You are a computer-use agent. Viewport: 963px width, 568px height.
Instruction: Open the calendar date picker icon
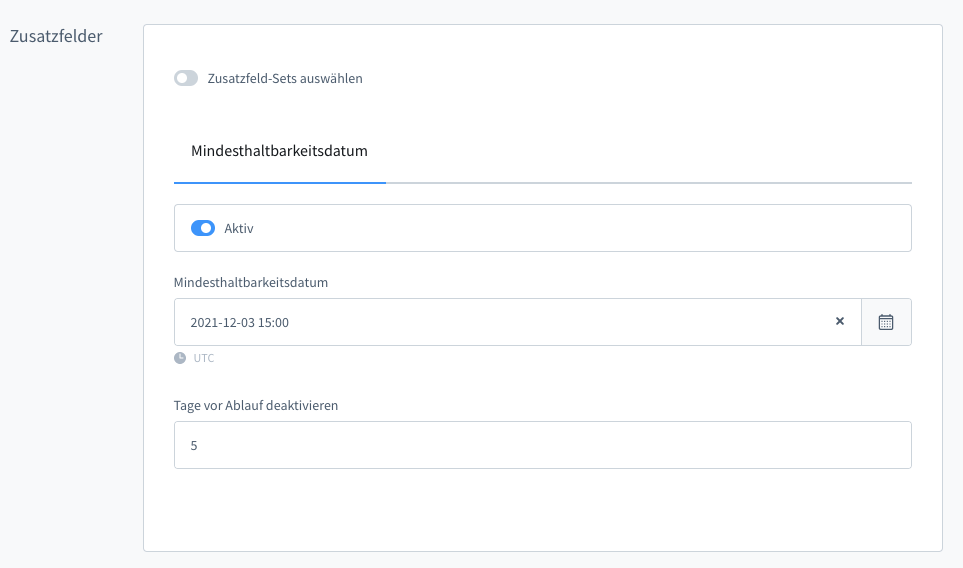tap(886, 322)
